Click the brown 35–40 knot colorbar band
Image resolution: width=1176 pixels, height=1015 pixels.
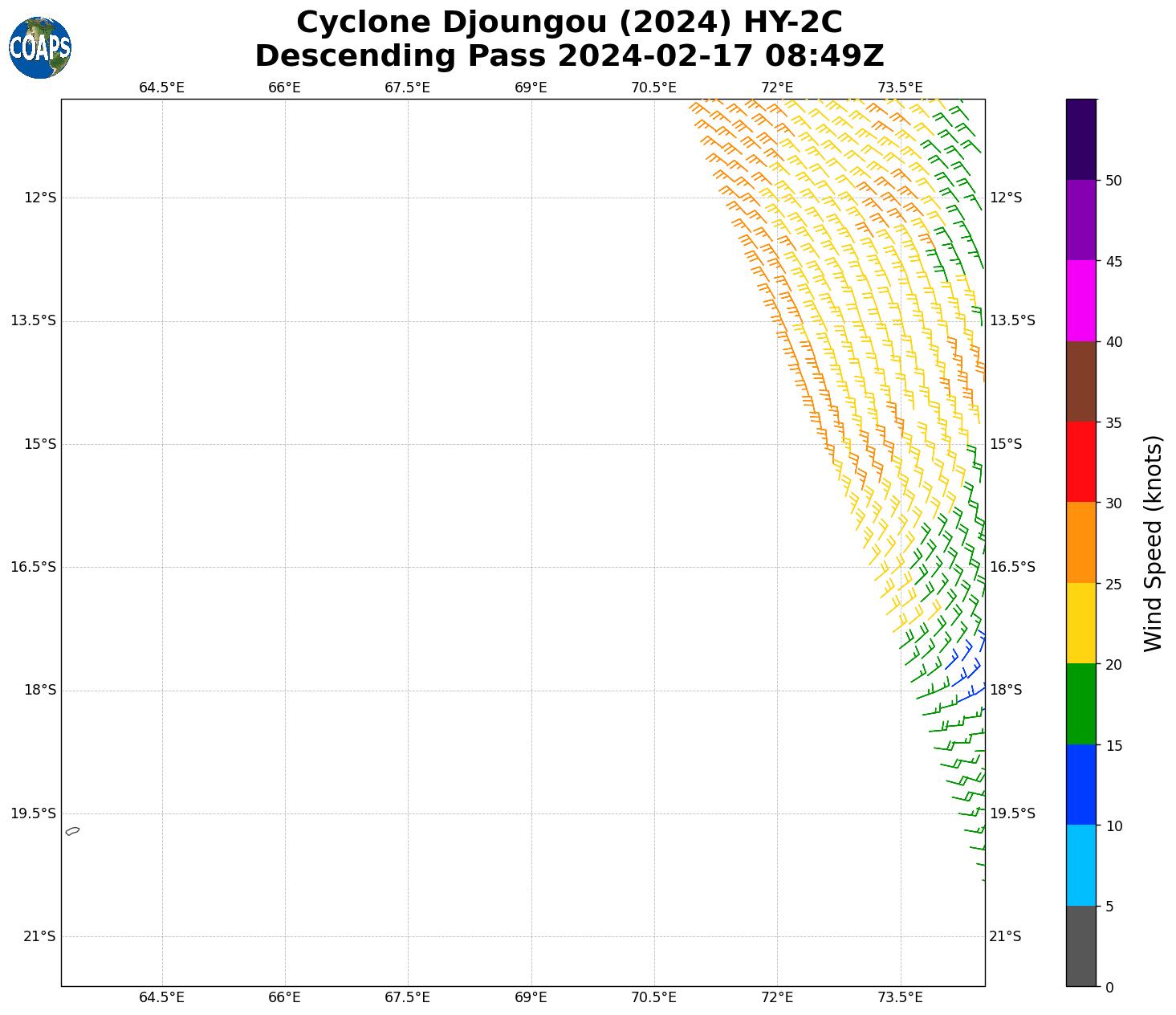coord(1080,381)
